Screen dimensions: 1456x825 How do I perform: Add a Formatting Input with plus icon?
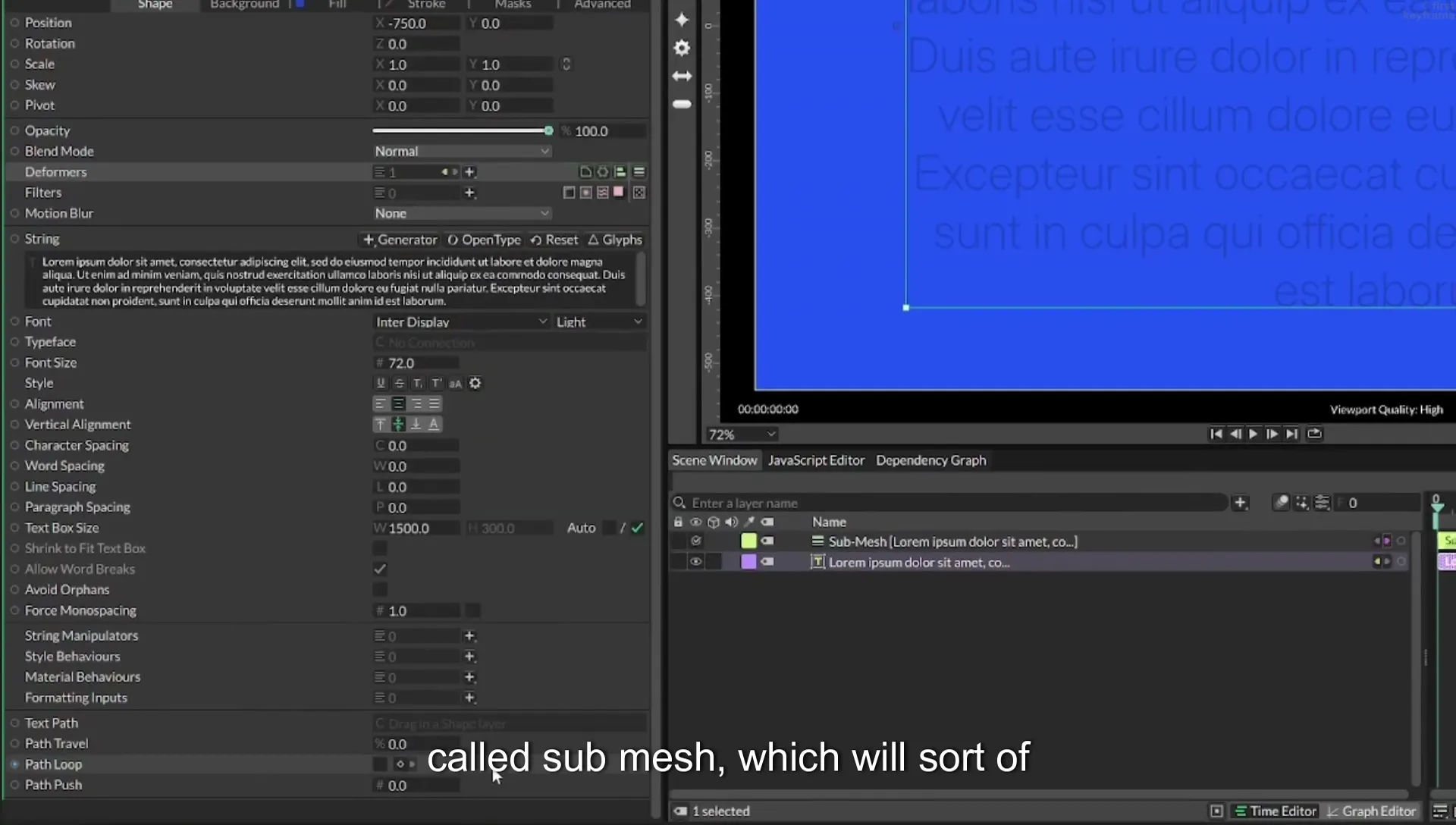click(x=469, y=698)
